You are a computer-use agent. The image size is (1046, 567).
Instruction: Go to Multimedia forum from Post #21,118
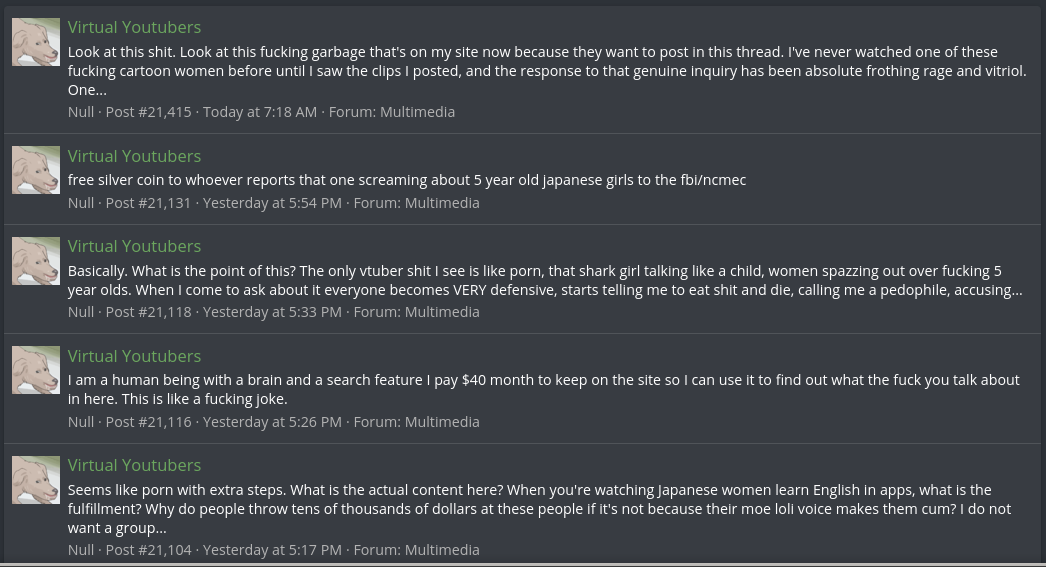click(x=442, y=312)
